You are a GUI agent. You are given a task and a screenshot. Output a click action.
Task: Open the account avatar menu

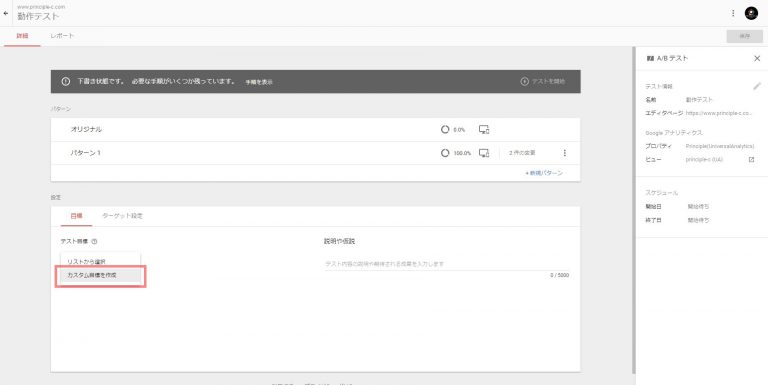pyautogui.click(x=751, y=13)
